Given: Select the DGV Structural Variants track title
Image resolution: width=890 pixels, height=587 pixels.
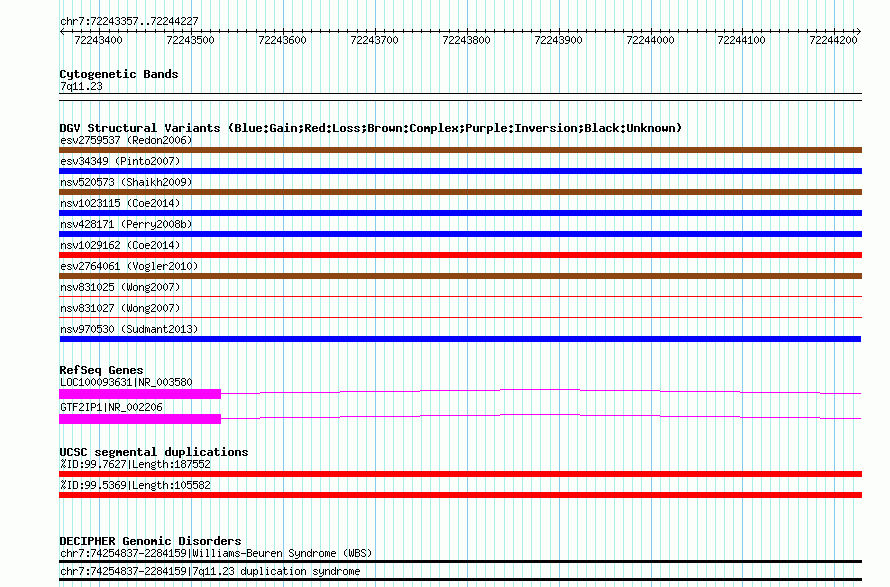Looking at the screenshot, I should click(370, 128).
